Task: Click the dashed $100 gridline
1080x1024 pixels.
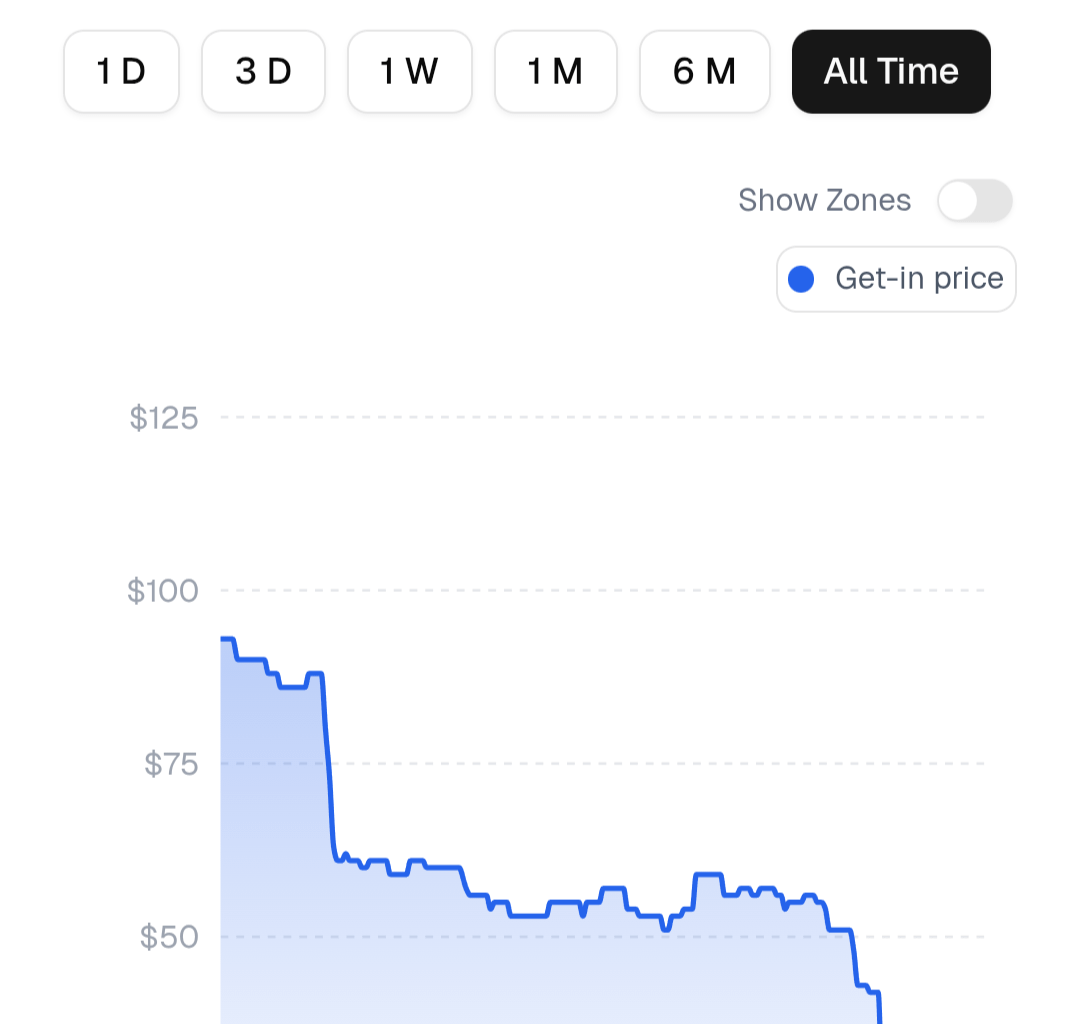Action: coord(600,590)
